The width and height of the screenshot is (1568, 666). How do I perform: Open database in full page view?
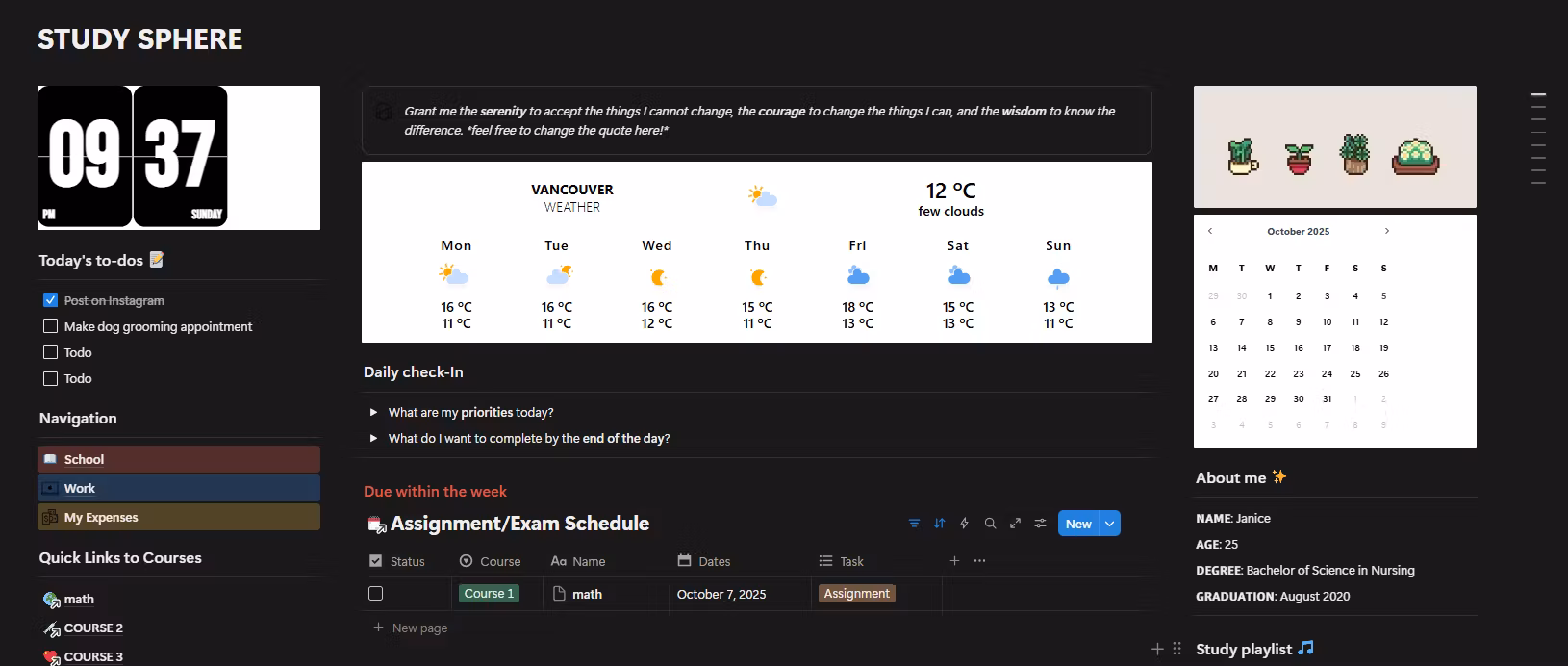point(1015,524)
